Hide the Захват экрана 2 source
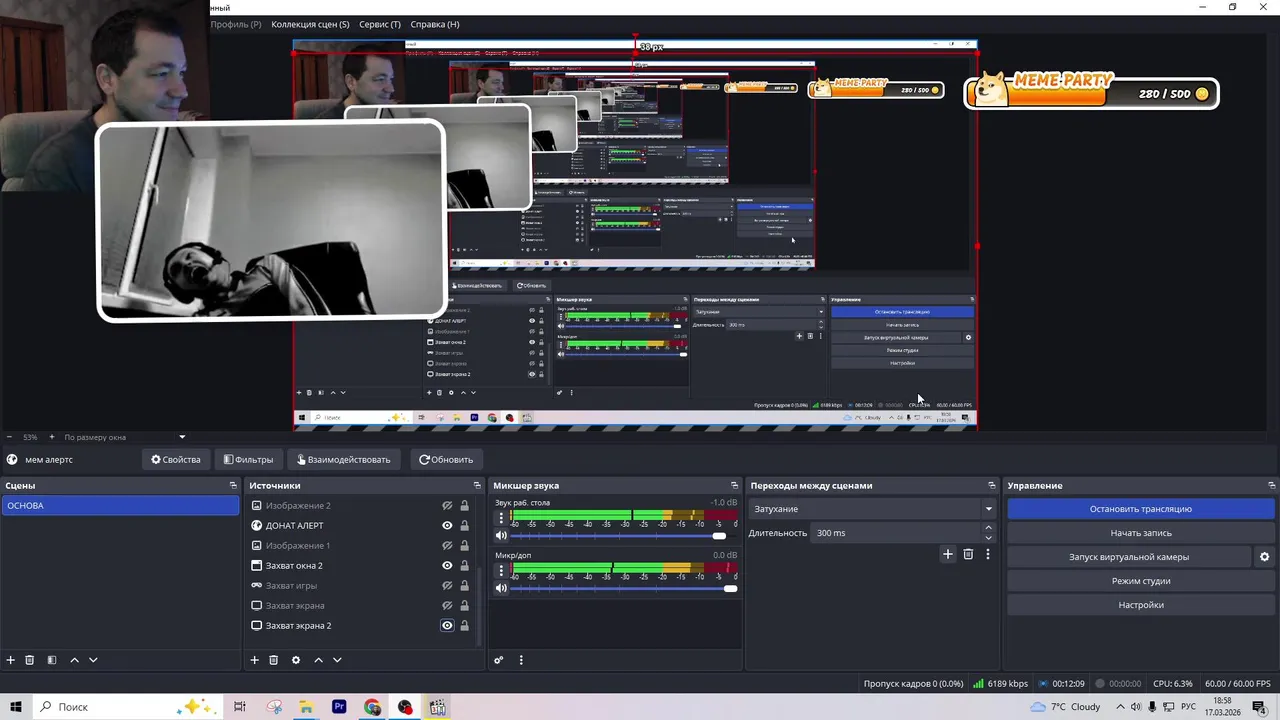This screenshot has width=1280, height=720. [x=447, y=626]
